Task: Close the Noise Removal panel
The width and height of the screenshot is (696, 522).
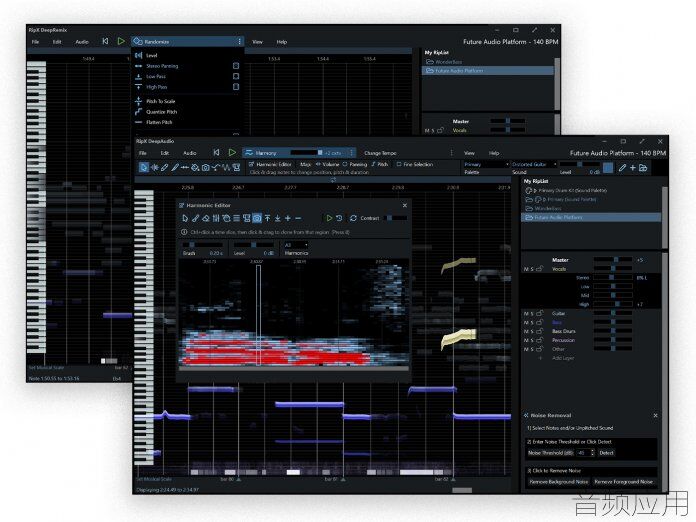Action: (656, 415)
